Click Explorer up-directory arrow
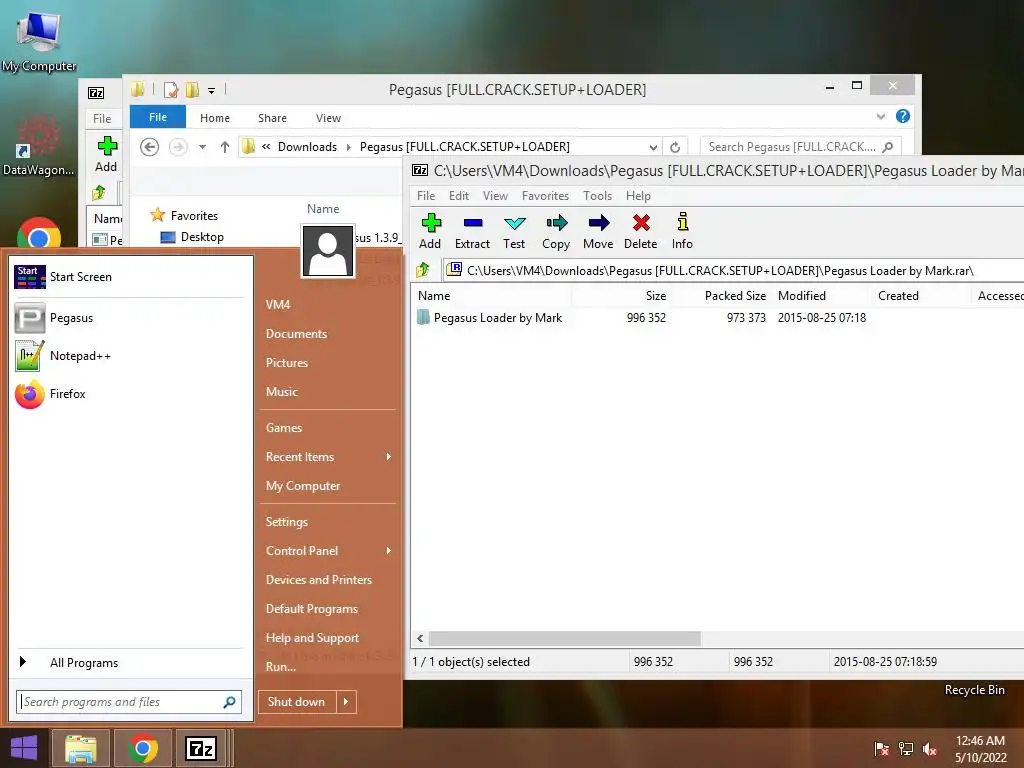 (225, 147)
